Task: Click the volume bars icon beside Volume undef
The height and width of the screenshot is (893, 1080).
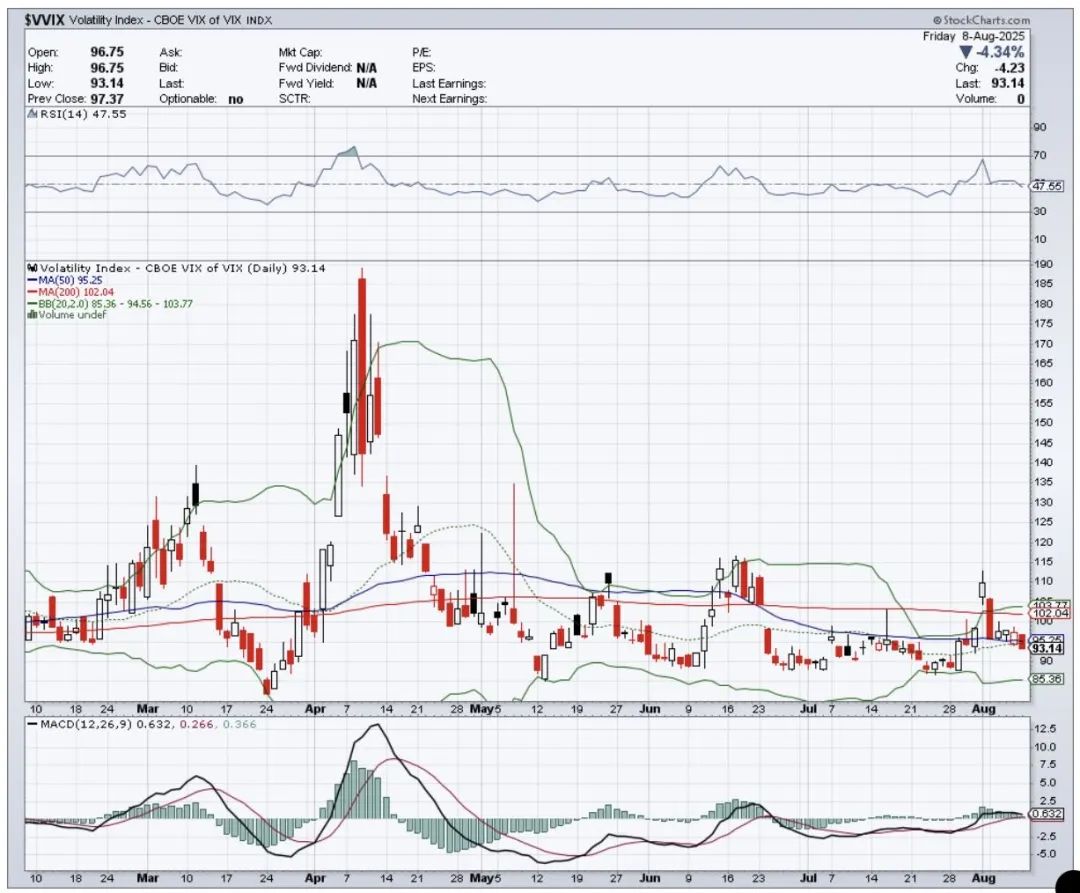Action: tap(32, 315)
